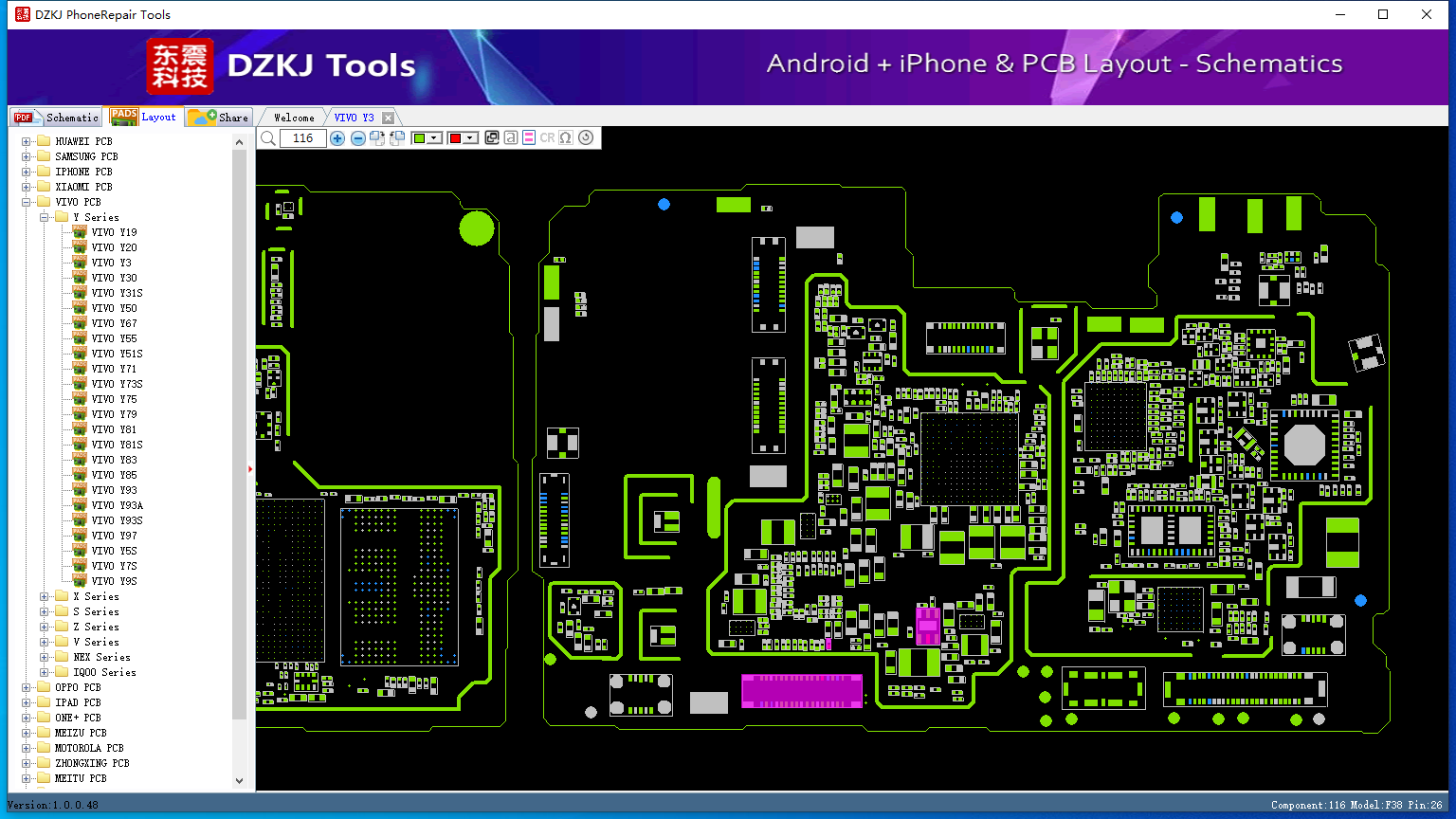
Task: Zoom out with the blue minus button
Action: (358, 138)
